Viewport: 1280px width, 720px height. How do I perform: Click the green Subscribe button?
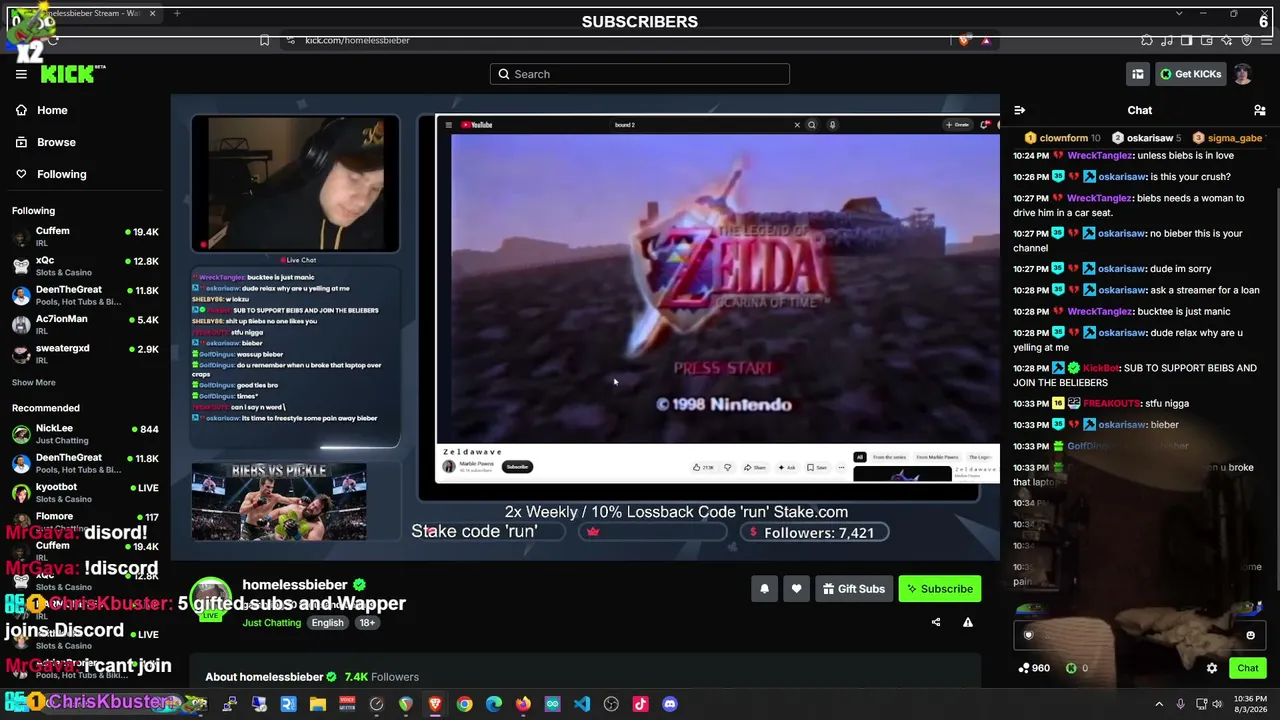(x=940, y=589)
